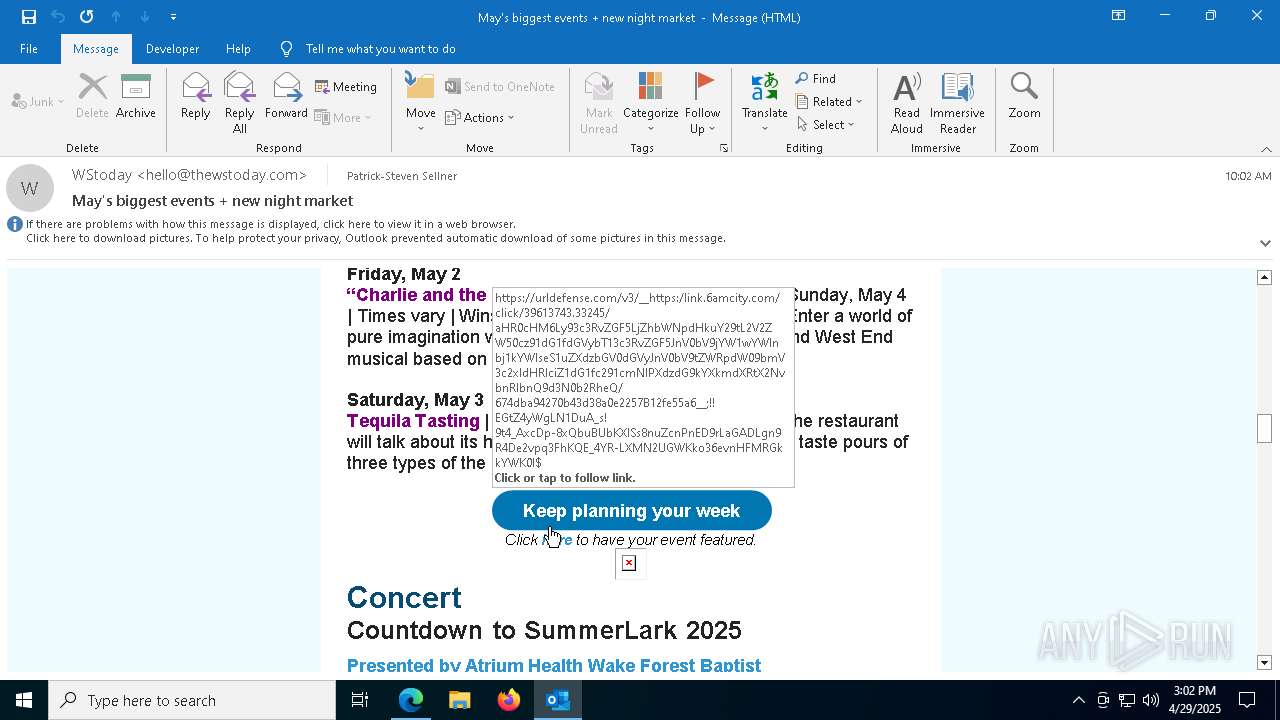Screen dimensions: 1280x720
Task: Launch Firefox from the taskbar
Action: point(509,700)
